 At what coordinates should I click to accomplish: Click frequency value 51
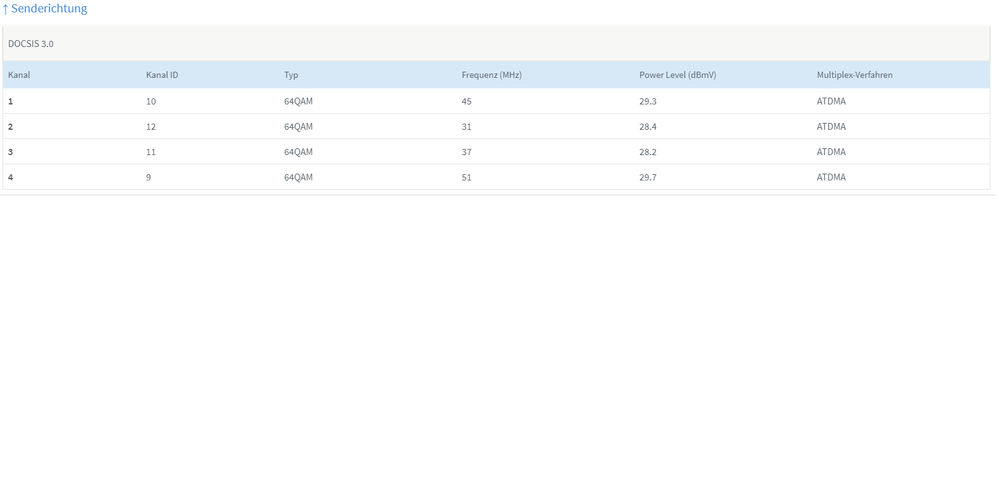point(466,178)
